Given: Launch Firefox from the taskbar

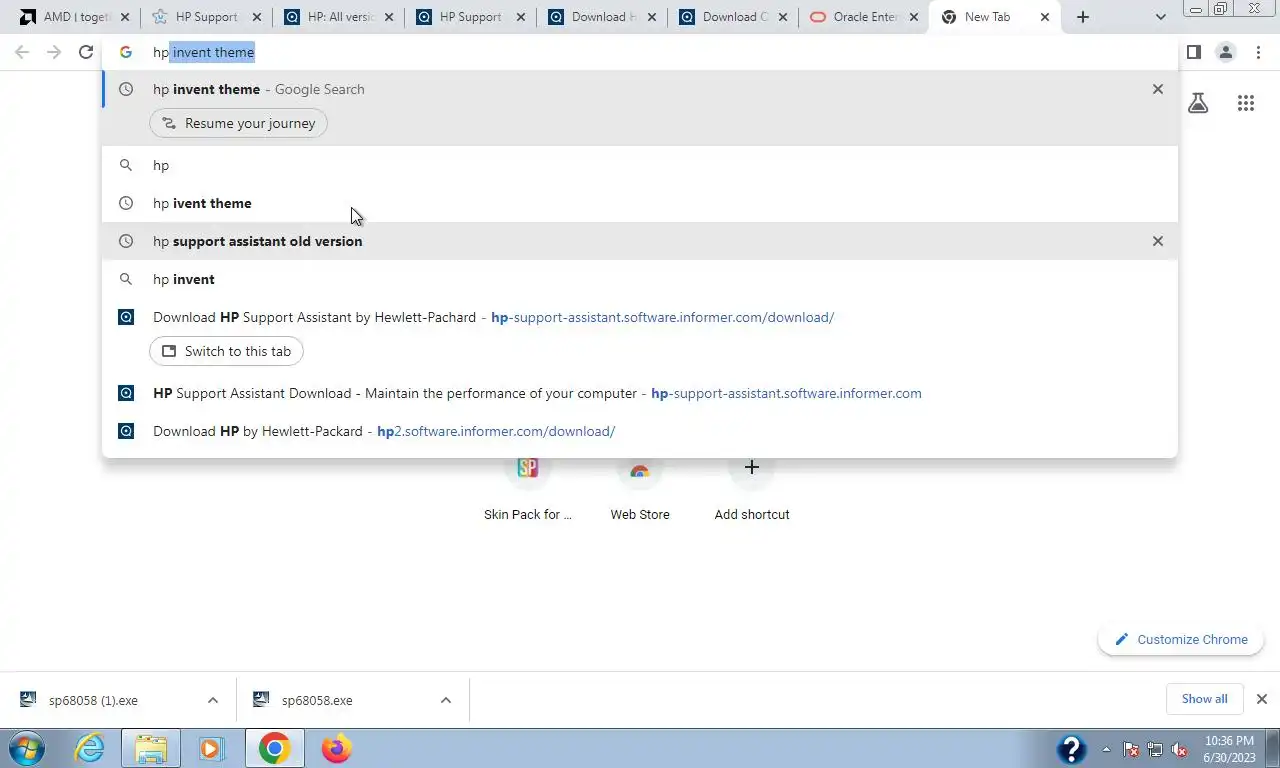Looking at the screenshot, I should pyautogui.click(x=337, y=748).
